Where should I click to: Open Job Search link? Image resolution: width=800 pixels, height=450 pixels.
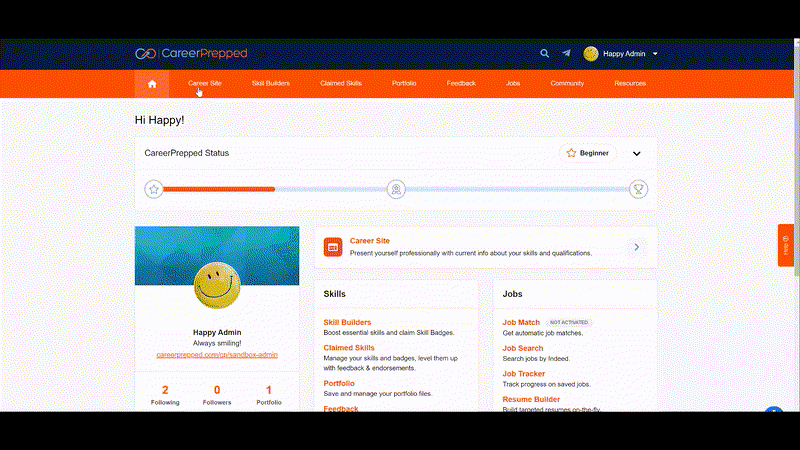(523, 348)
